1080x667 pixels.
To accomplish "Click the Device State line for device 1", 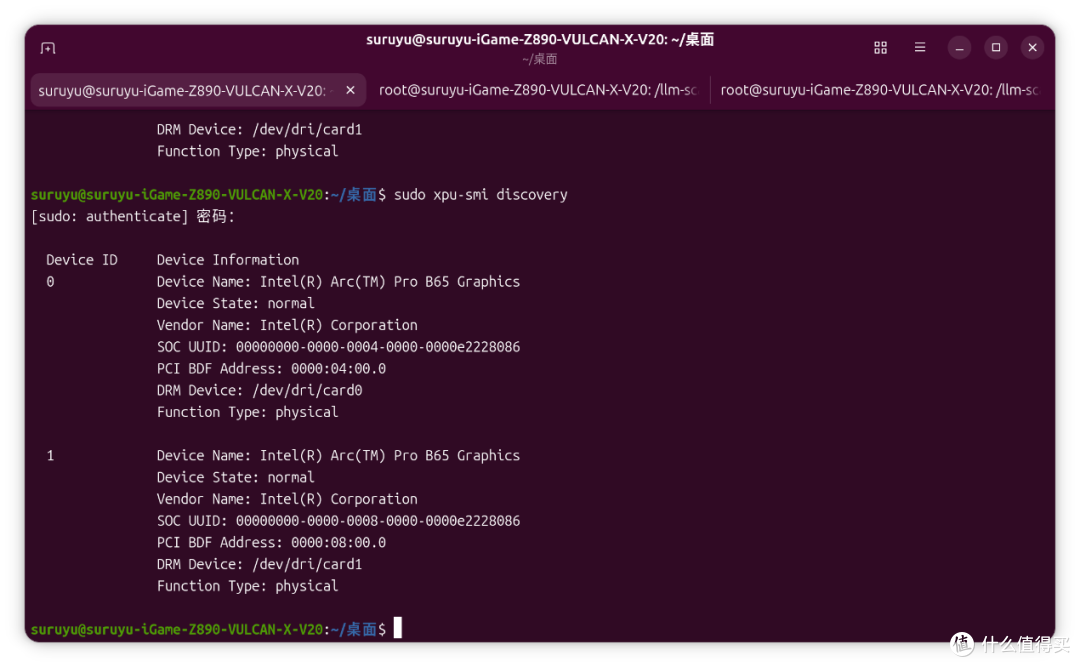I will coord(236,478).
